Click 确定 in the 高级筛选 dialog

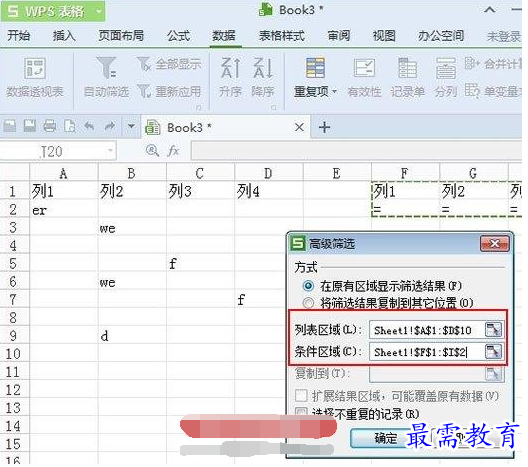(386, 439)
